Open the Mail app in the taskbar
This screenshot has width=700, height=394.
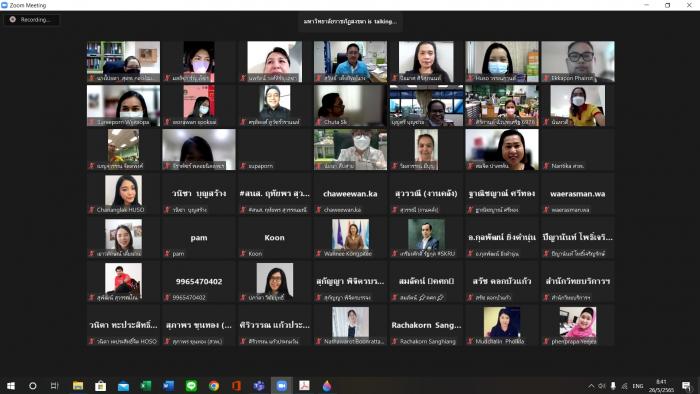tap(123, 386)
